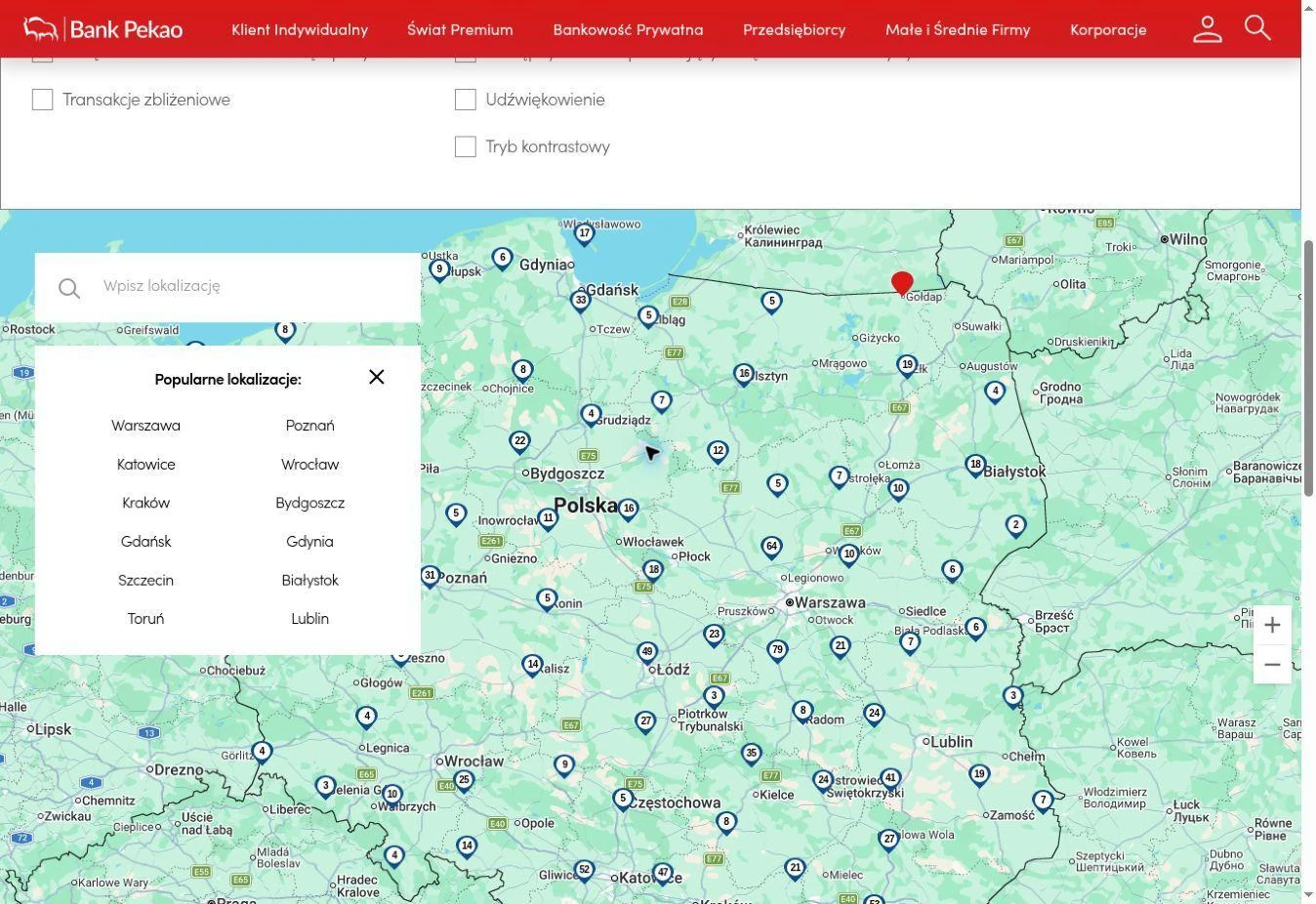
Task: Select cluster marker 47 near Katowice
Action: [x=663, y=873]
